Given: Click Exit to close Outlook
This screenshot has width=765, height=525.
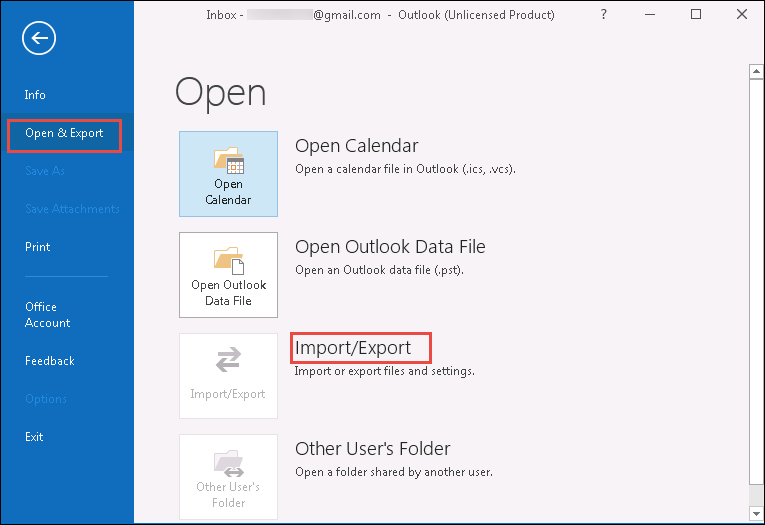Looking at the screenshot, I should point(34,437).
